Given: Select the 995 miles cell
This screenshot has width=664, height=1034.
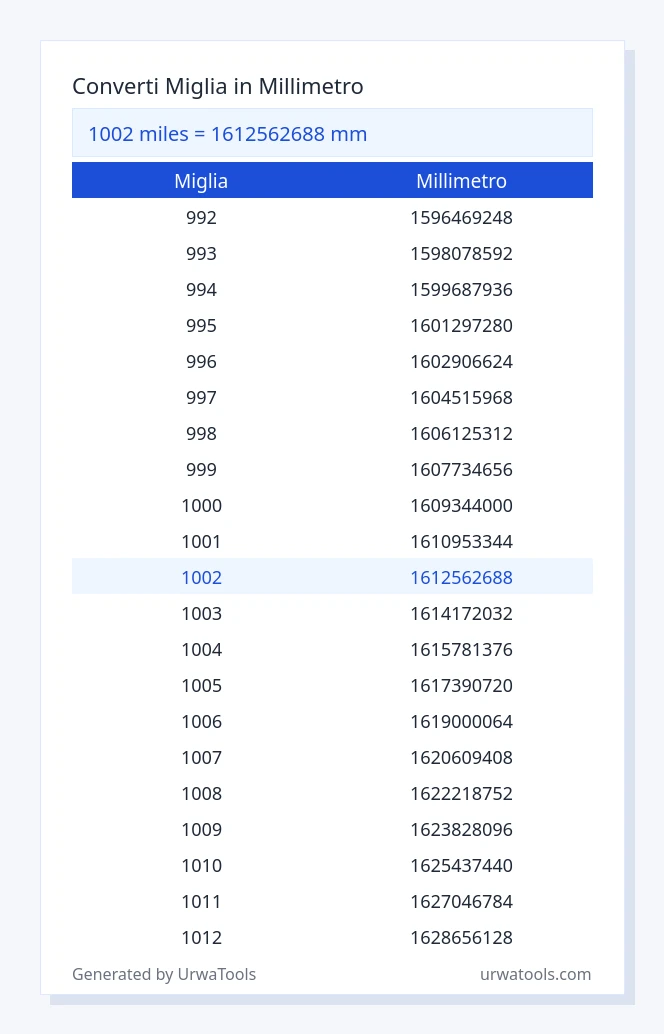Looking at the screenshot, I should tap(201, 326).
